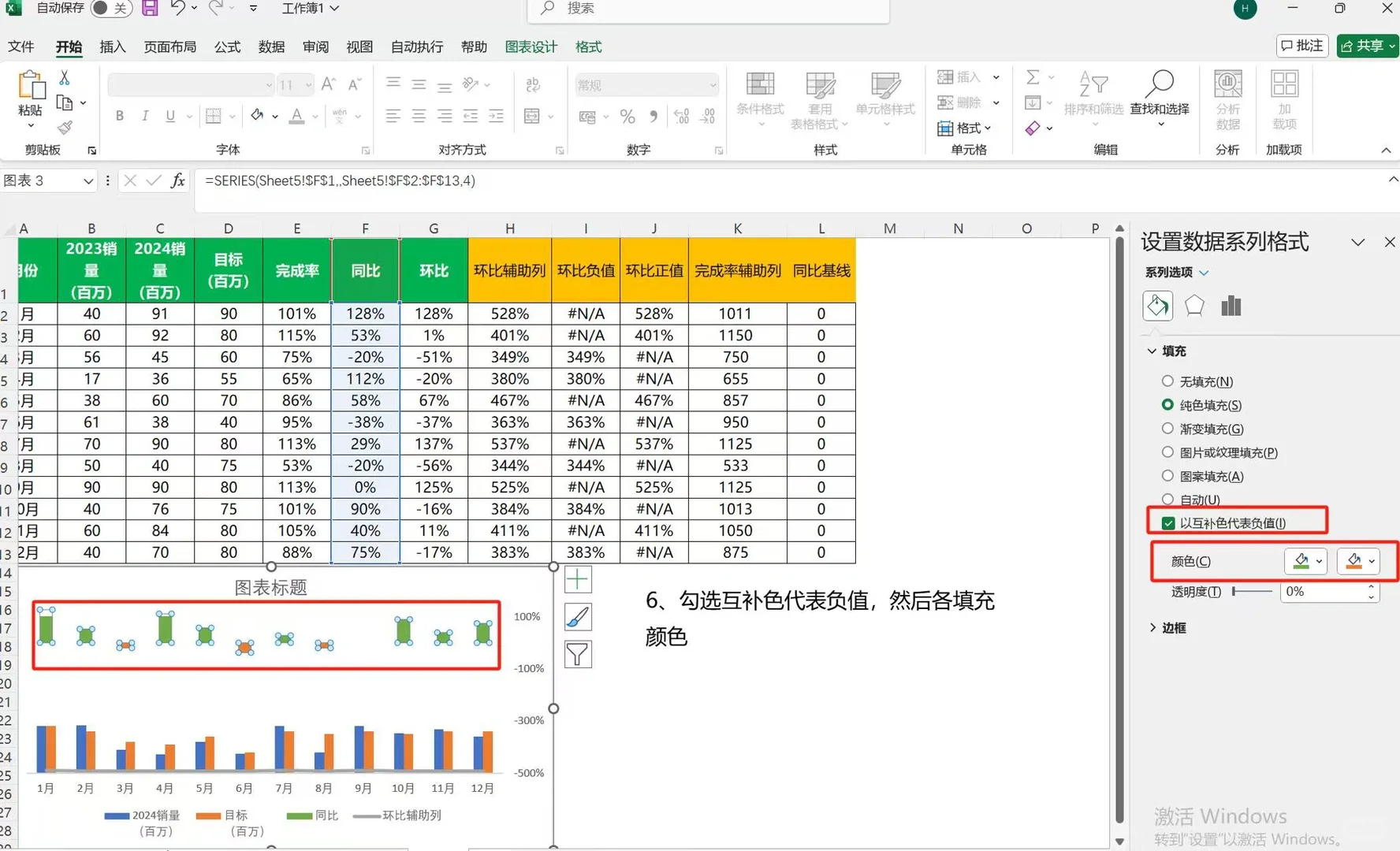Select Pattern fill radio option

click(x=1167, y=476)
